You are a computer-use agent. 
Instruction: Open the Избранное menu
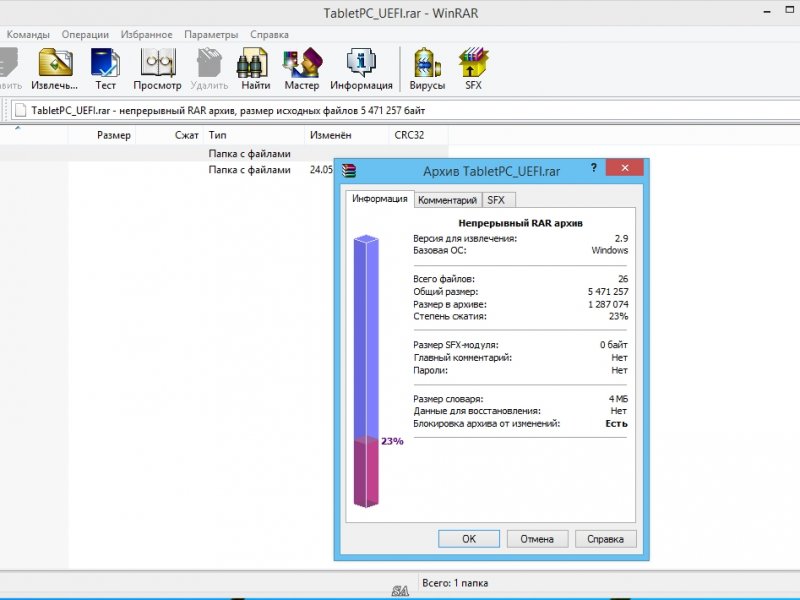146,35
